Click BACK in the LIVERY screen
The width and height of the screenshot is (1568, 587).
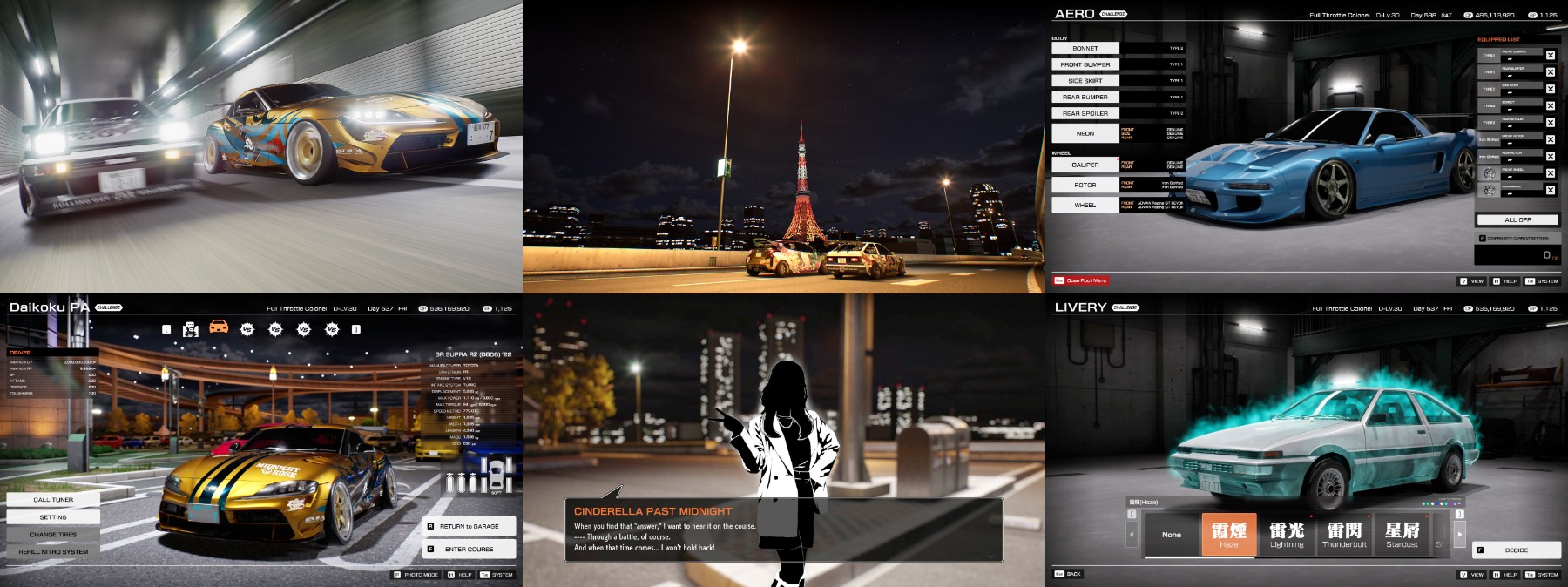[1068, 574]
